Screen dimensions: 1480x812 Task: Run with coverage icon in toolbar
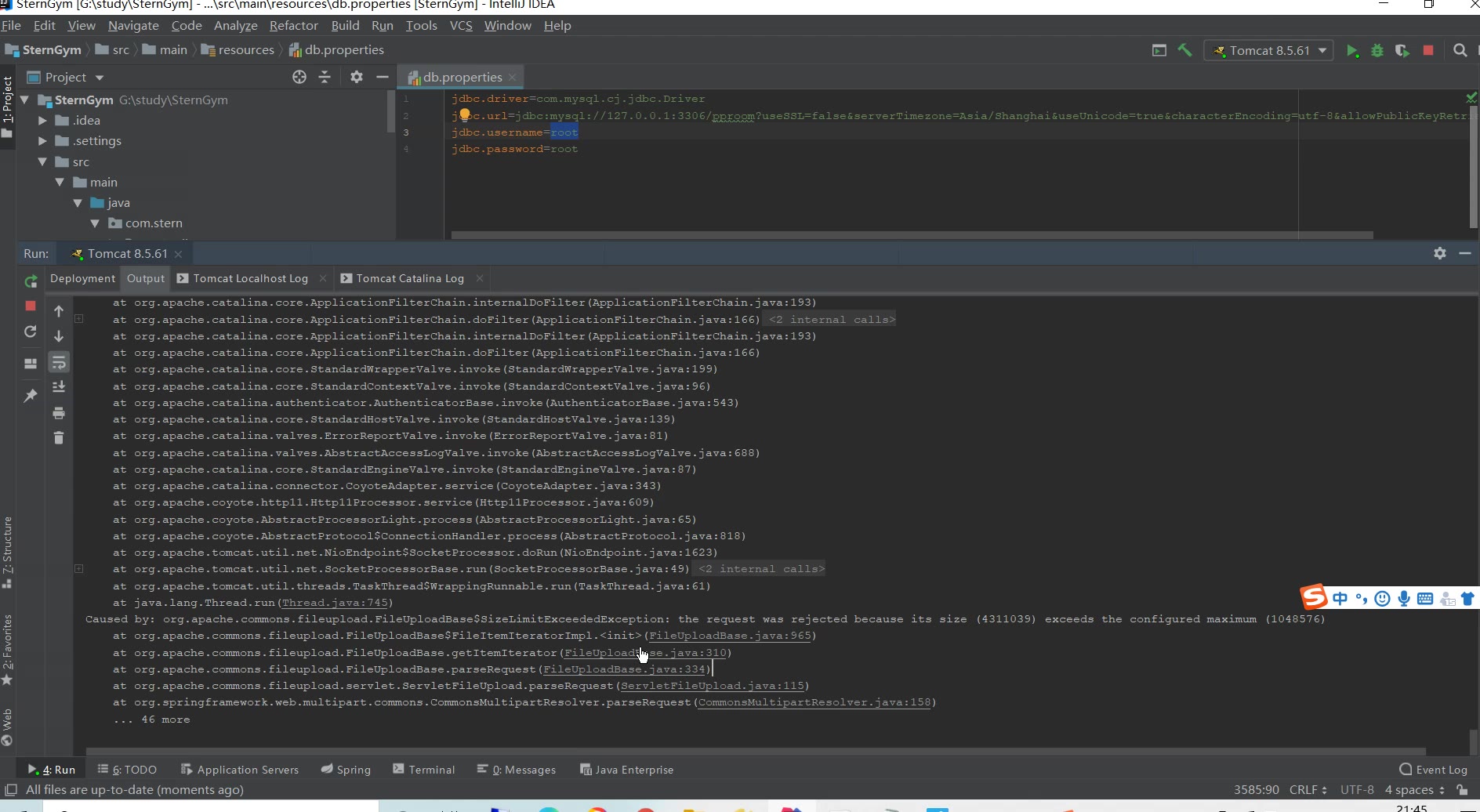point(1402,50)
